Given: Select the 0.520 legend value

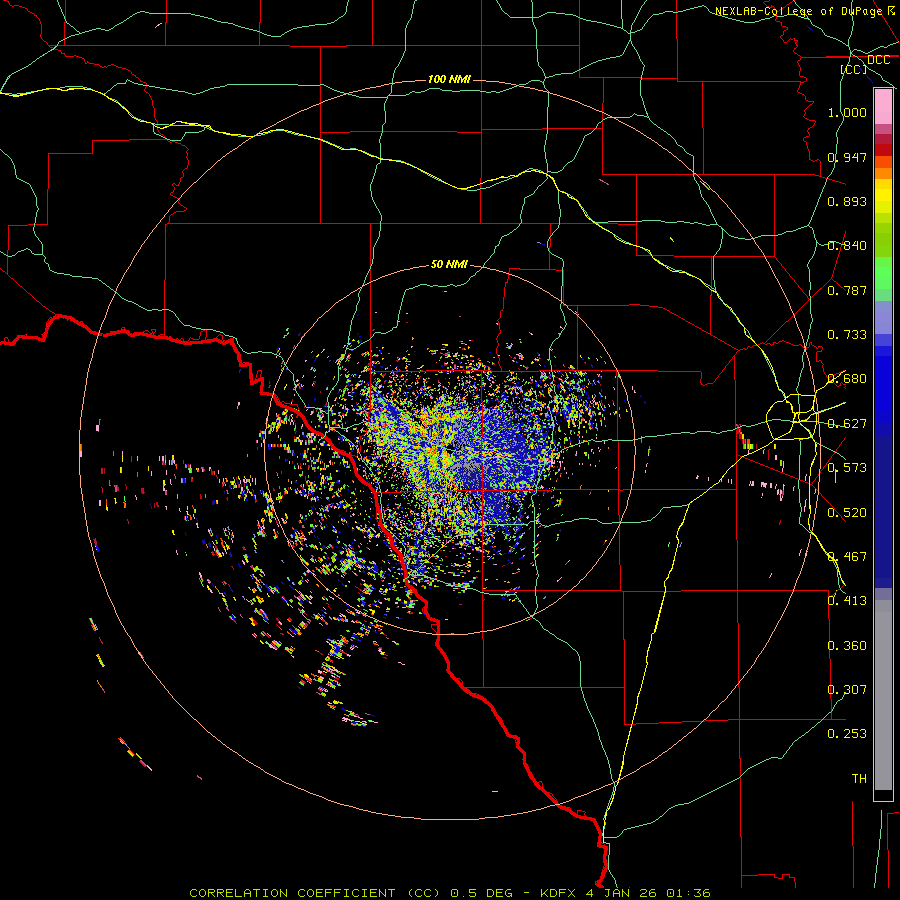Looking at the screenshot, I should click(847, 513).
